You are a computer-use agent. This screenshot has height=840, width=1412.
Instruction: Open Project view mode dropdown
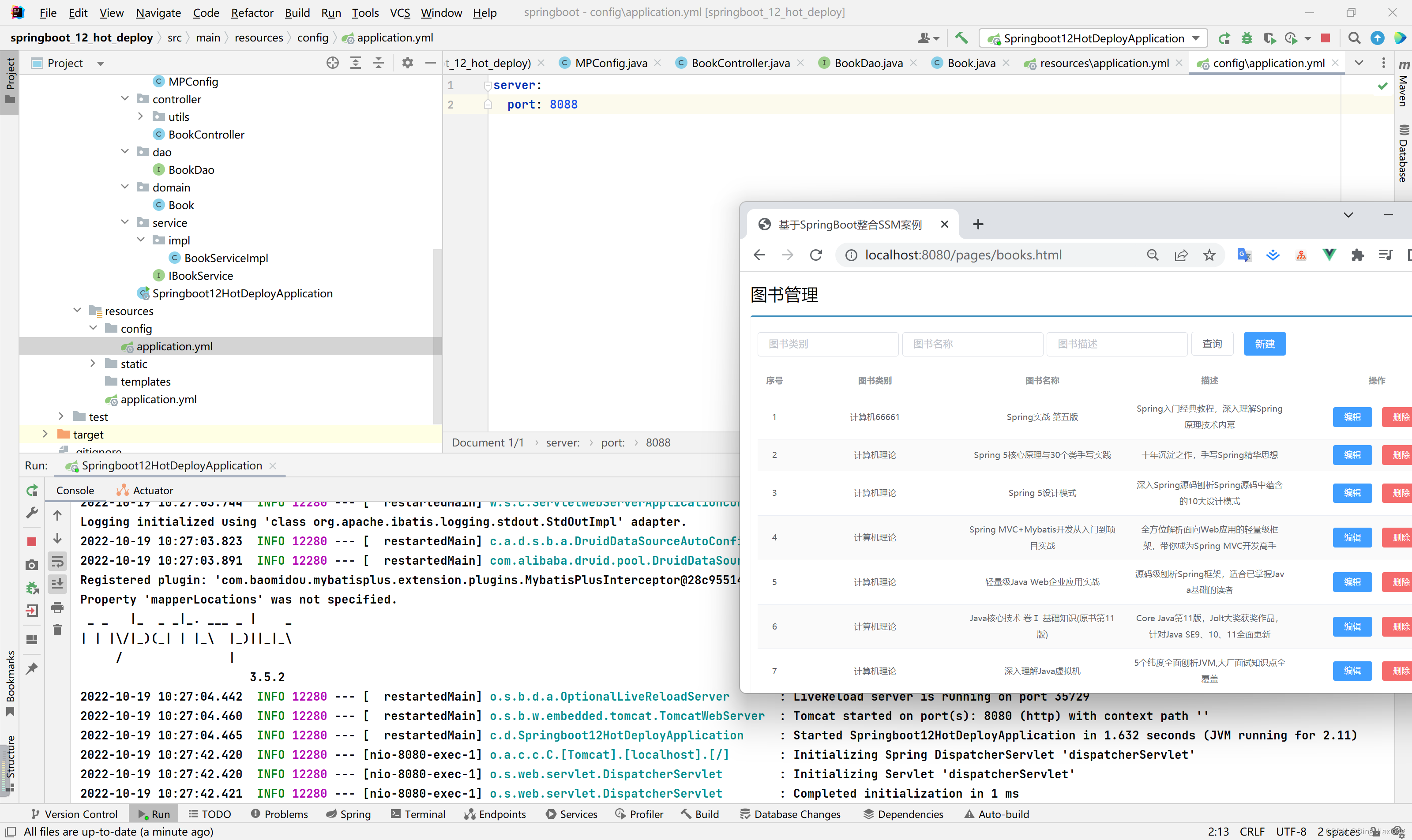coord(100,64)
